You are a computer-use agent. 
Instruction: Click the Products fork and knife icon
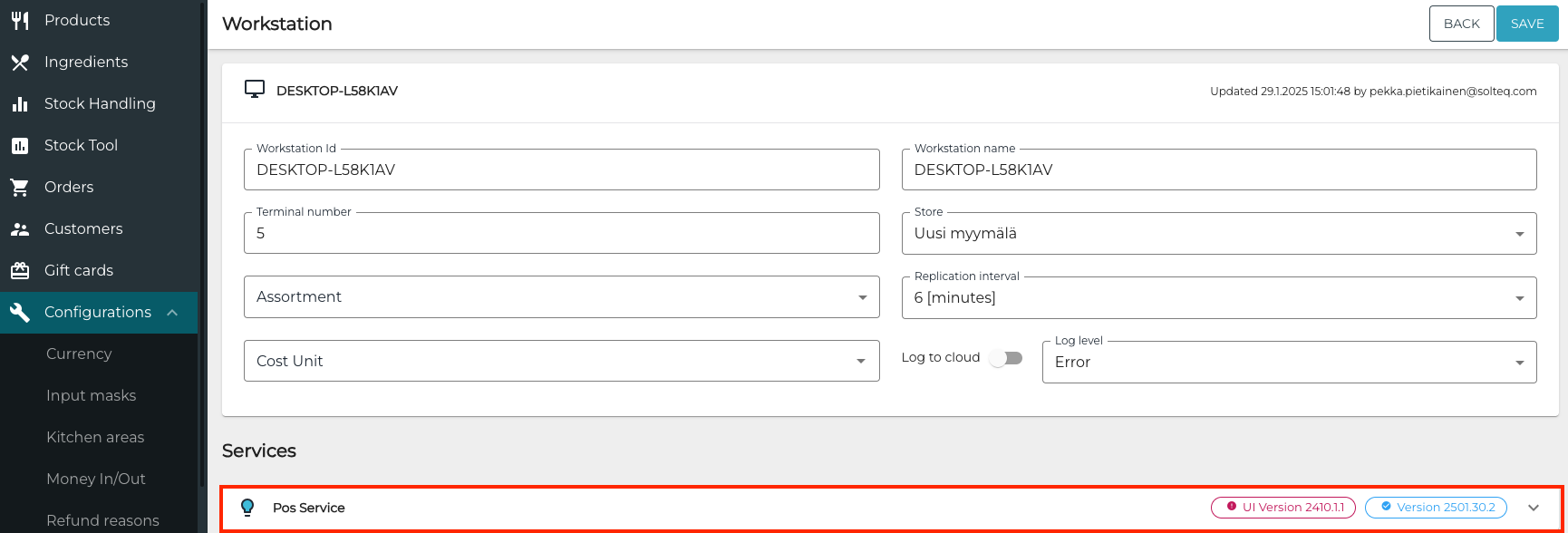[20, 20]
